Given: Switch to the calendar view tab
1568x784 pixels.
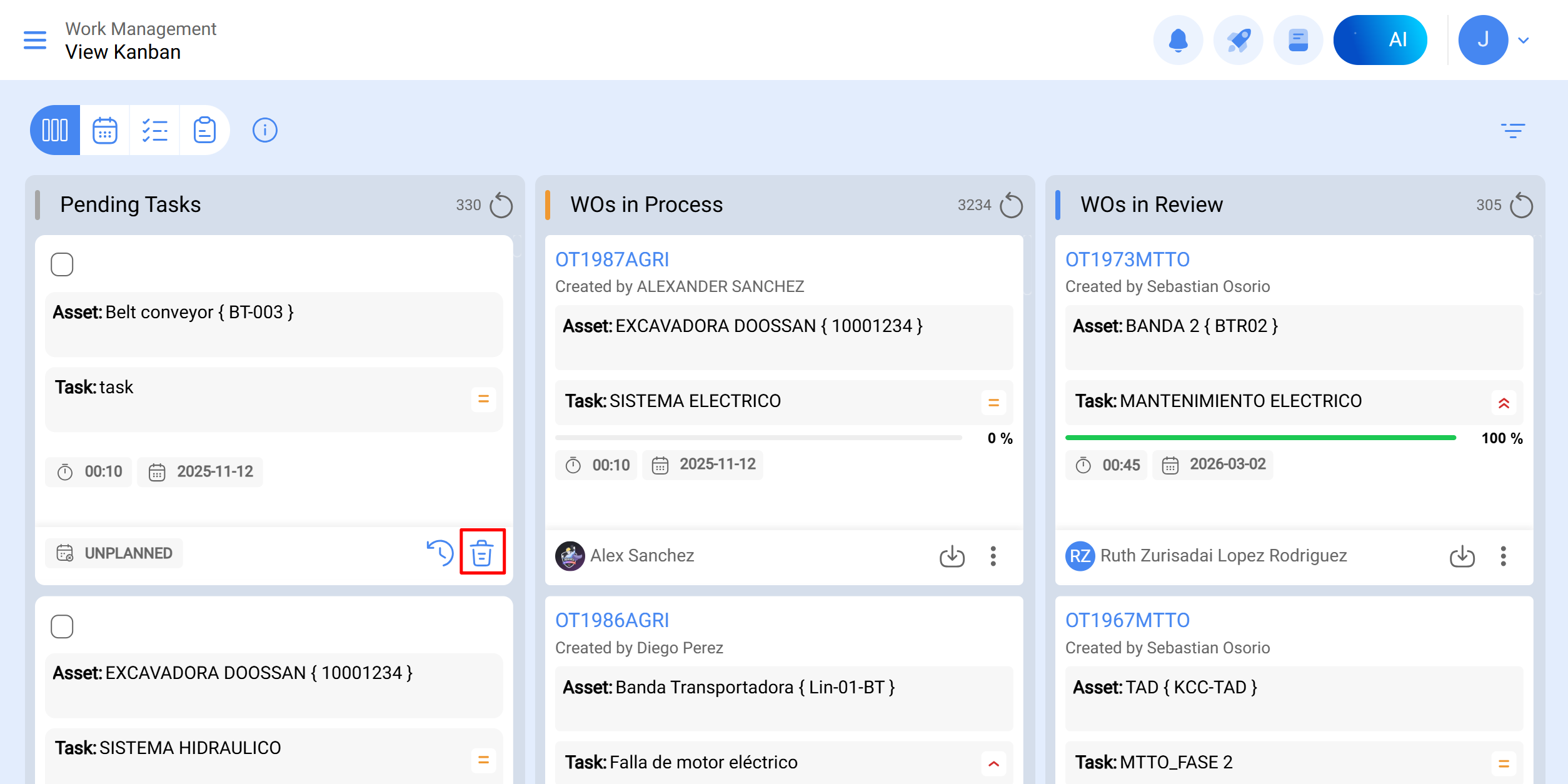Looking at the screenshot, I should coord(105,130).
